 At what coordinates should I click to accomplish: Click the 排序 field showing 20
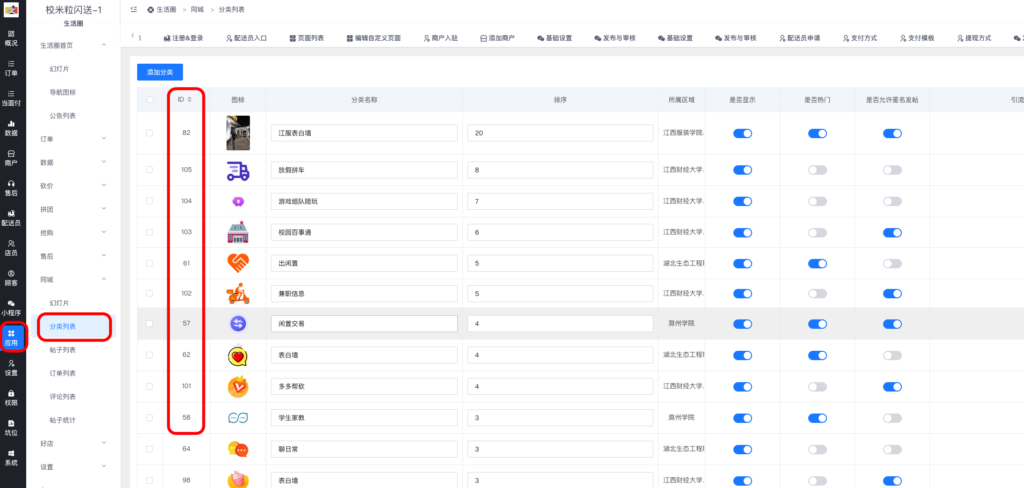point(560,133)
